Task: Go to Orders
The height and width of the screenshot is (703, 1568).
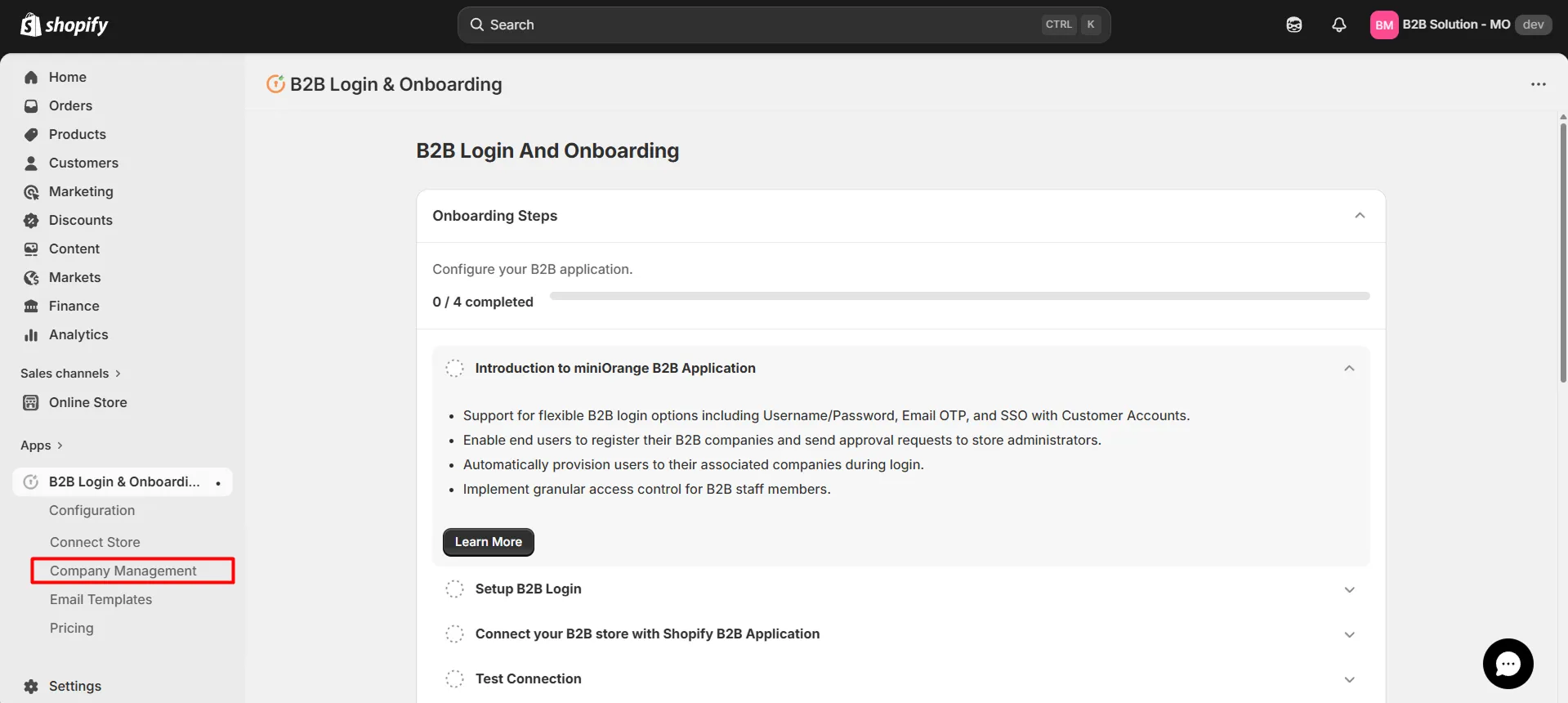Action: tap(70, 105)
